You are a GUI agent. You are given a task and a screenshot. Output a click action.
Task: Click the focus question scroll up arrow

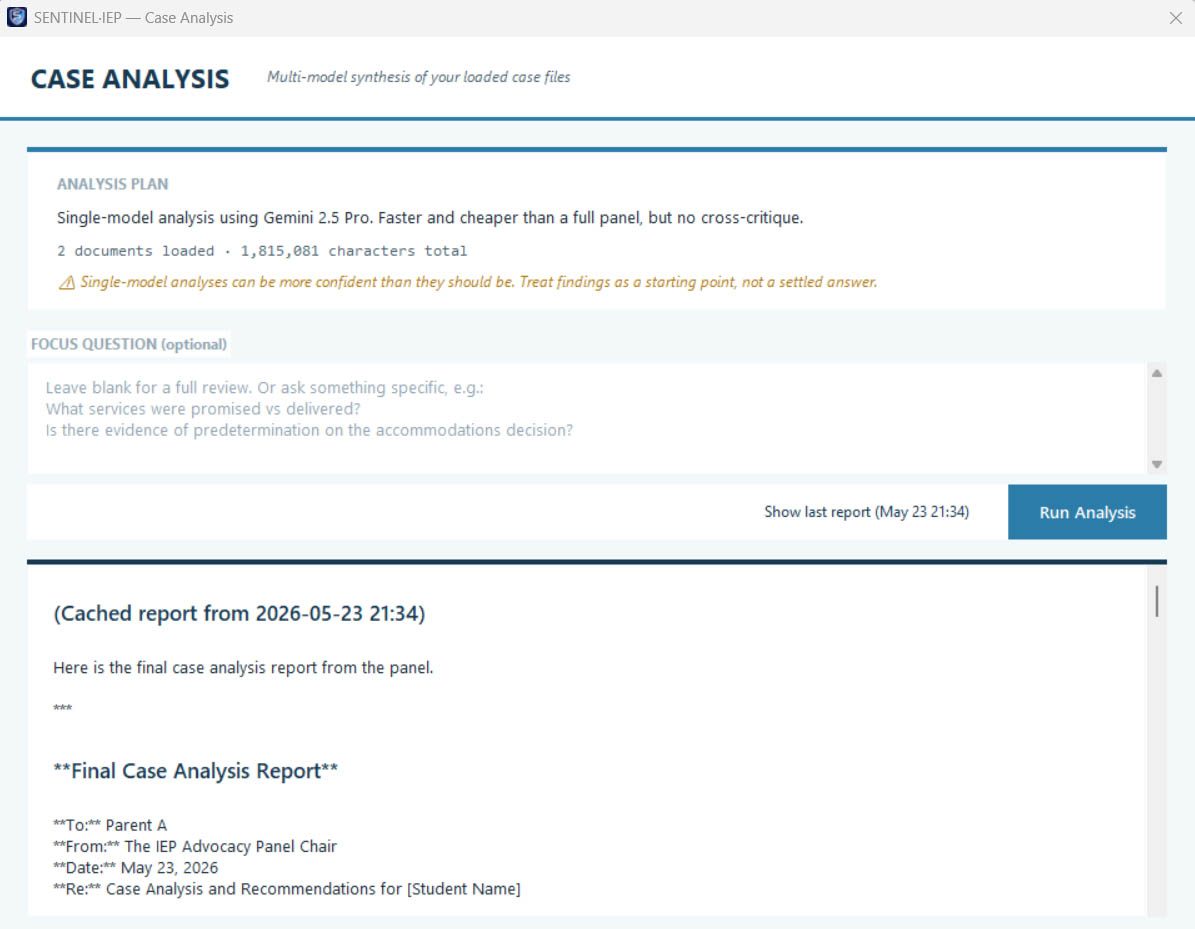point(1157,373)
